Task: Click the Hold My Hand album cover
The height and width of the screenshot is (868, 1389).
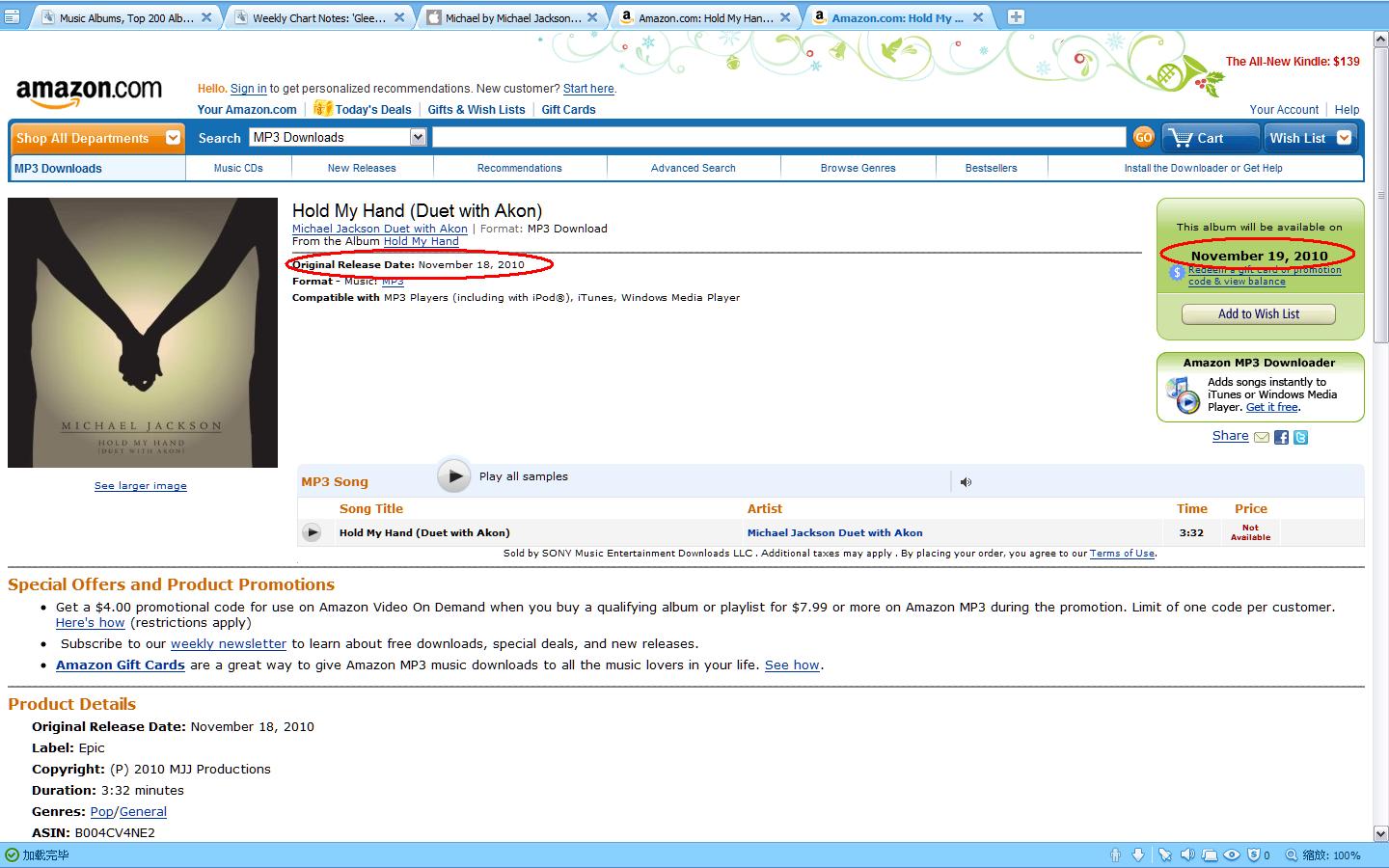Action: coord(143,333)
